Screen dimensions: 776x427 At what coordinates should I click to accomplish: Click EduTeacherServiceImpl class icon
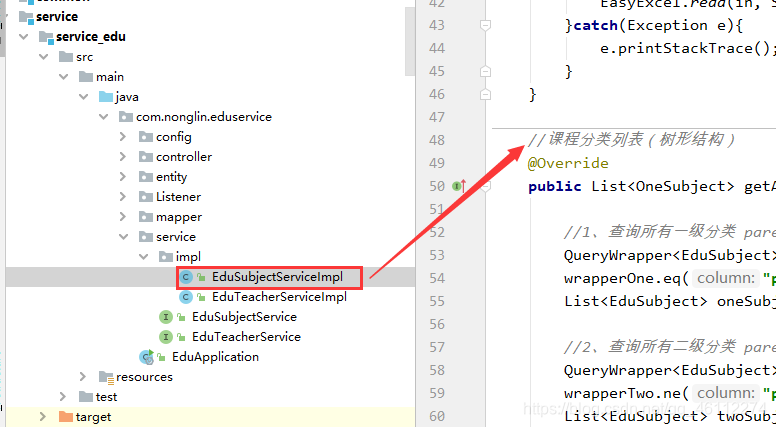[x=186, y=297]
